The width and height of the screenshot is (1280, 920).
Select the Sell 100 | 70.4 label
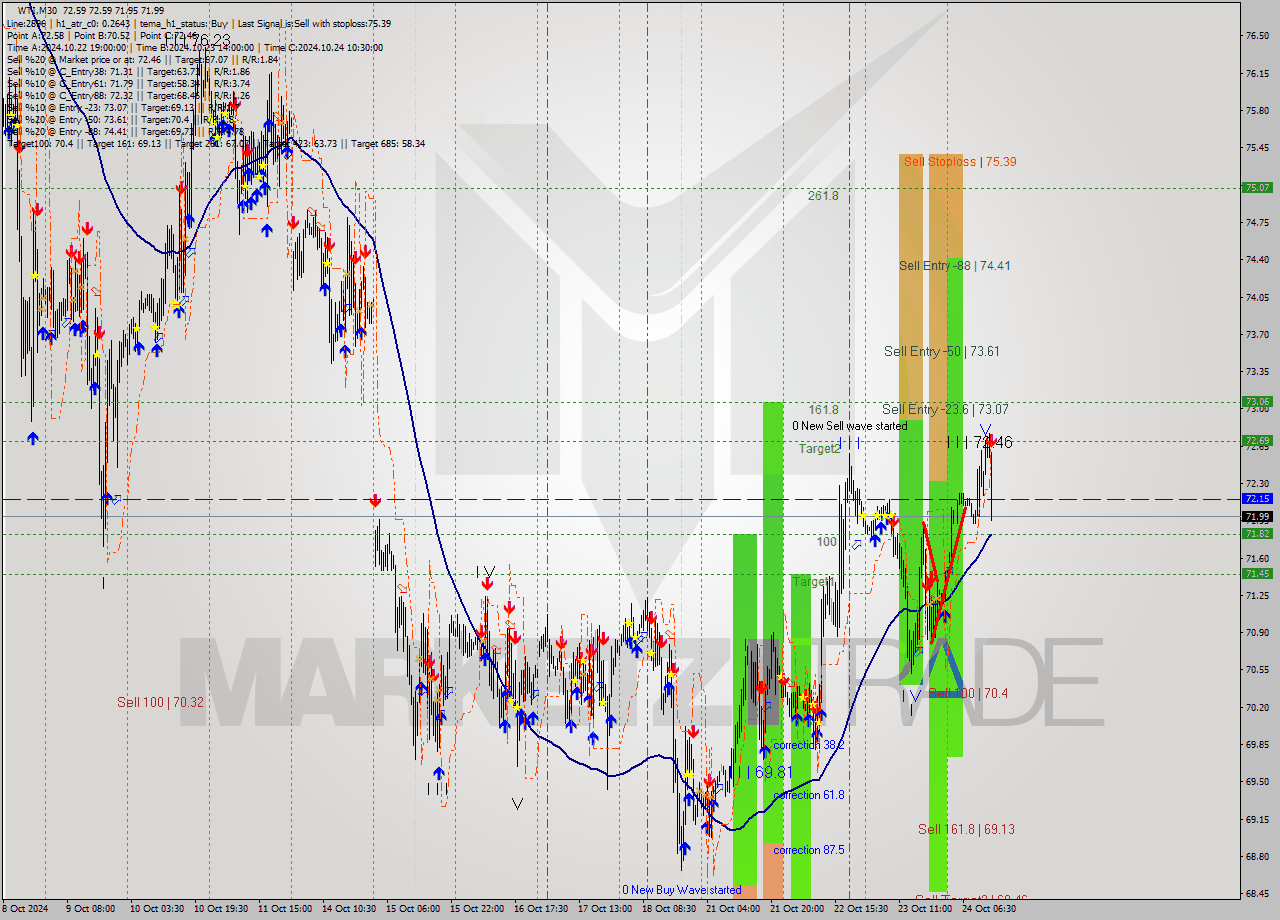coord(968,693)
